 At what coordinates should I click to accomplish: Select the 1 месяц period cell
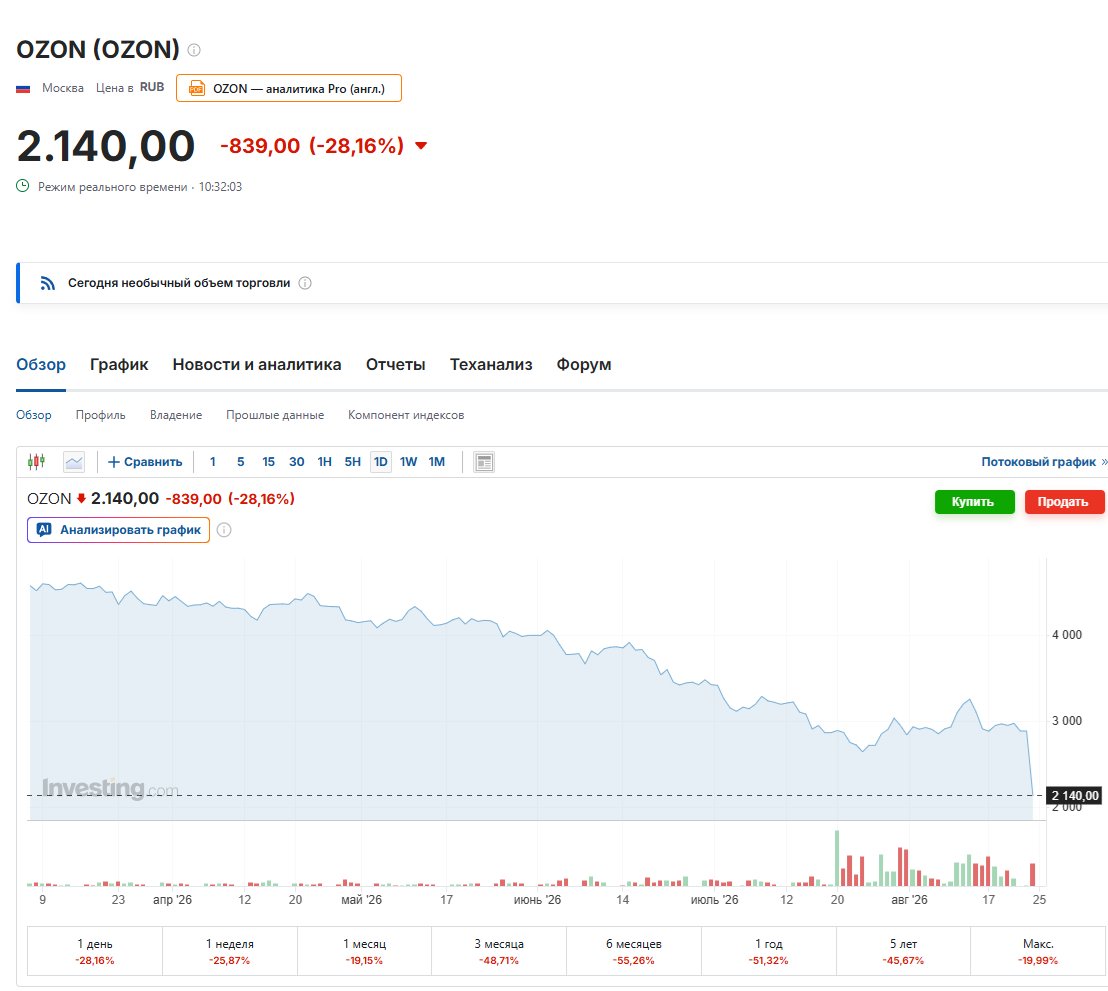click(365, 951)
